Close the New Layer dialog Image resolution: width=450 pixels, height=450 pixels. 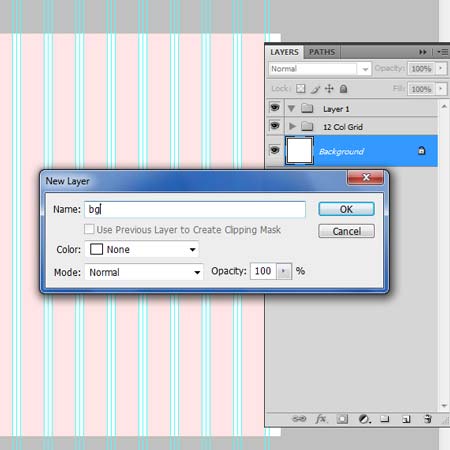(366, 177)
